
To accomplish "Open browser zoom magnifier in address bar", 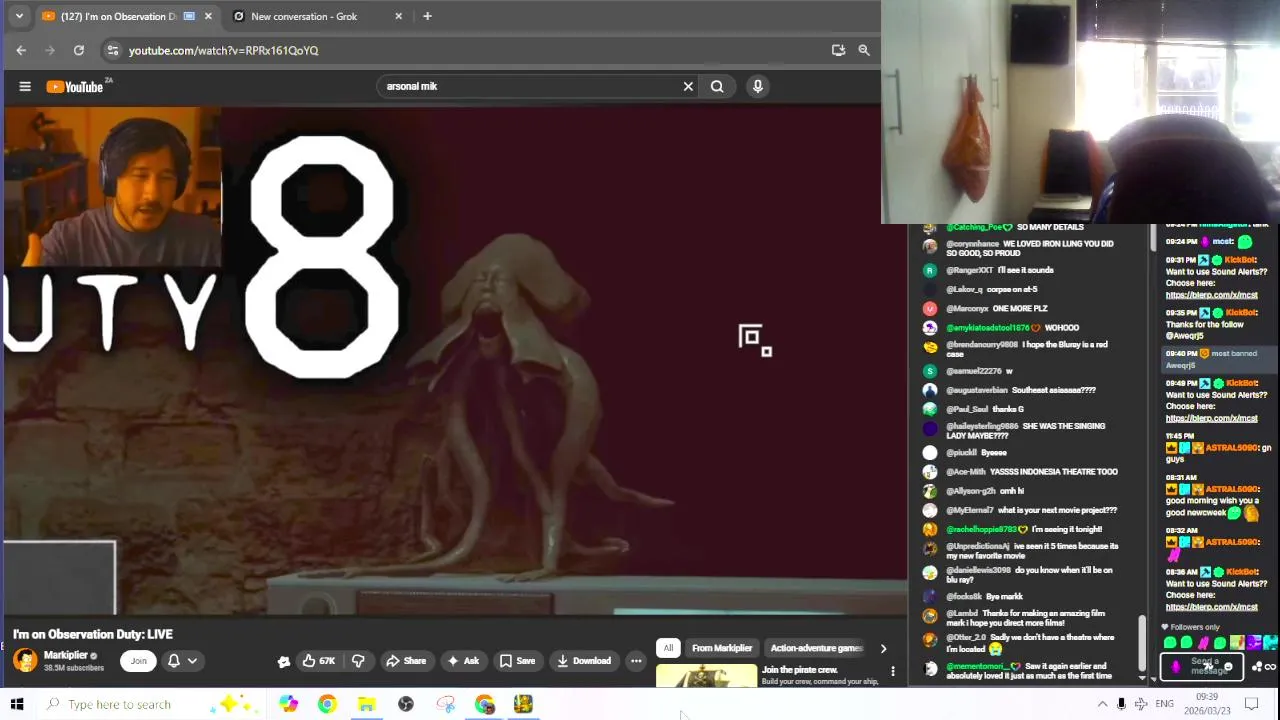I will tap(864, 50).
